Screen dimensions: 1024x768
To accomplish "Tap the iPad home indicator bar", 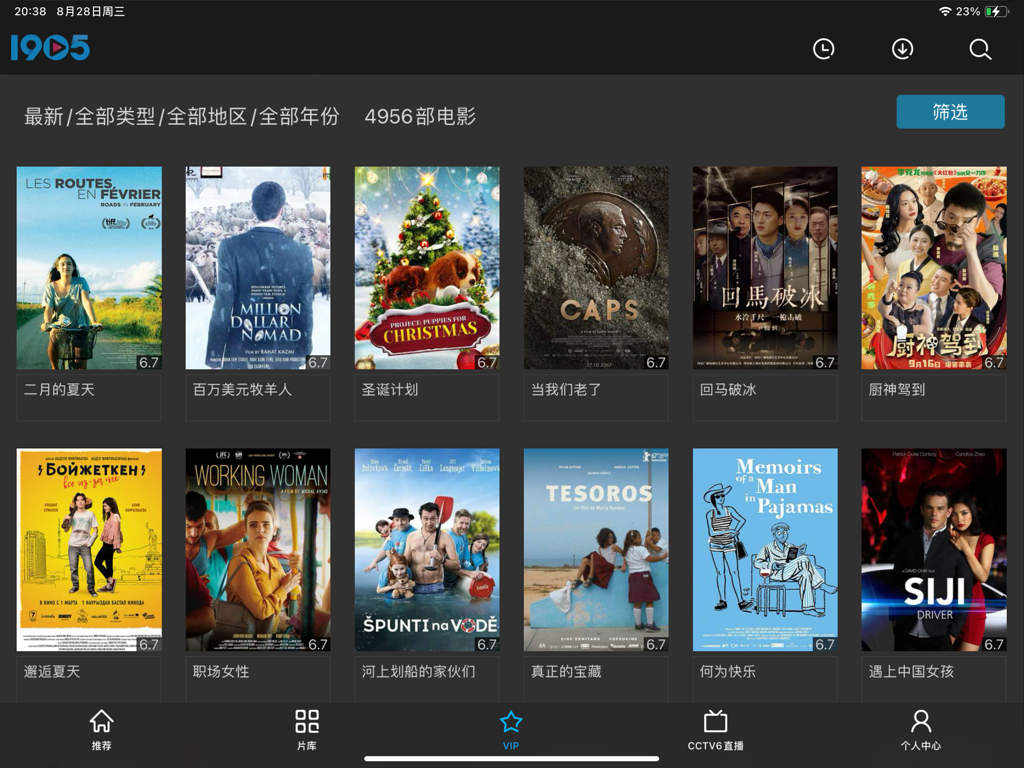I will point(512,757).
